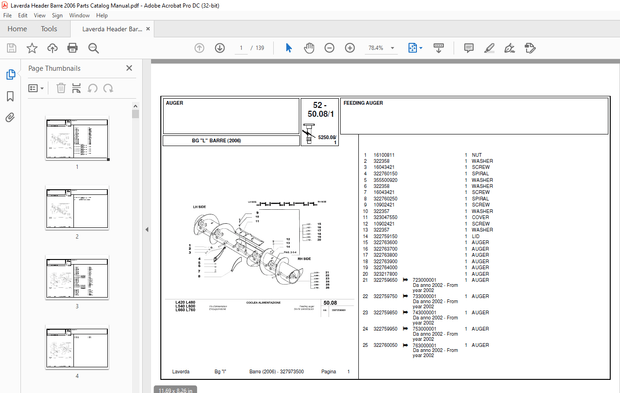
Task: Open Attachments sidebar panel
Action: 10,117
